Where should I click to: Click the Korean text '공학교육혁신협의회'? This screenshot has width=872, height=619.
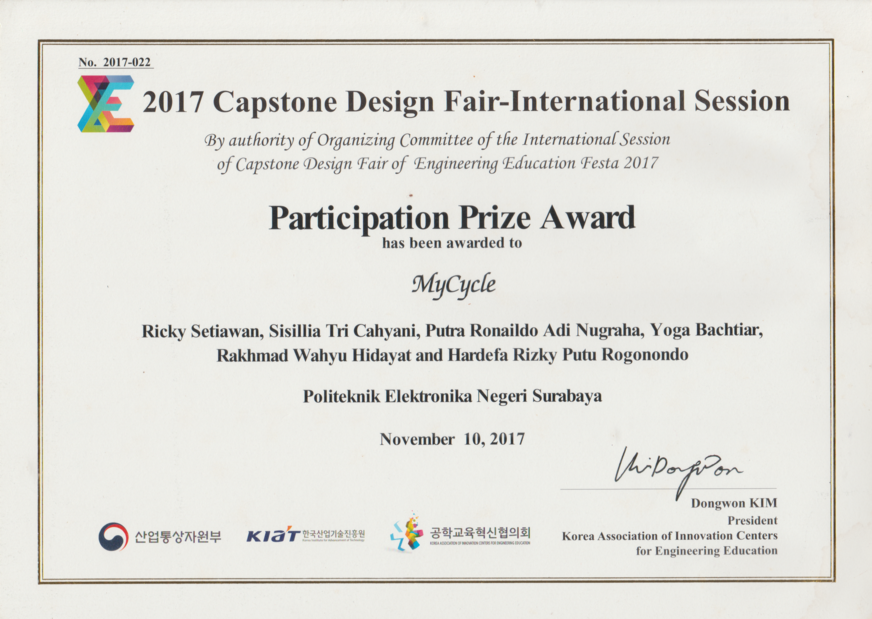(x=480, y=531)
